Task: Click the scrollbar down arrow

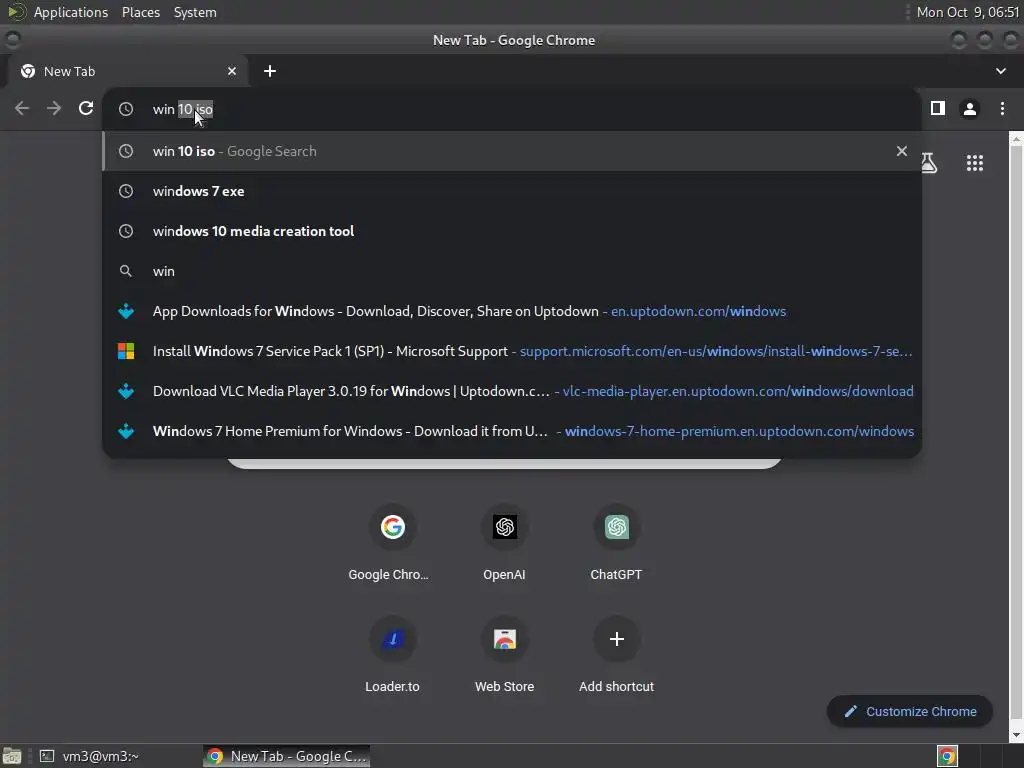Action: (1016, 735)
